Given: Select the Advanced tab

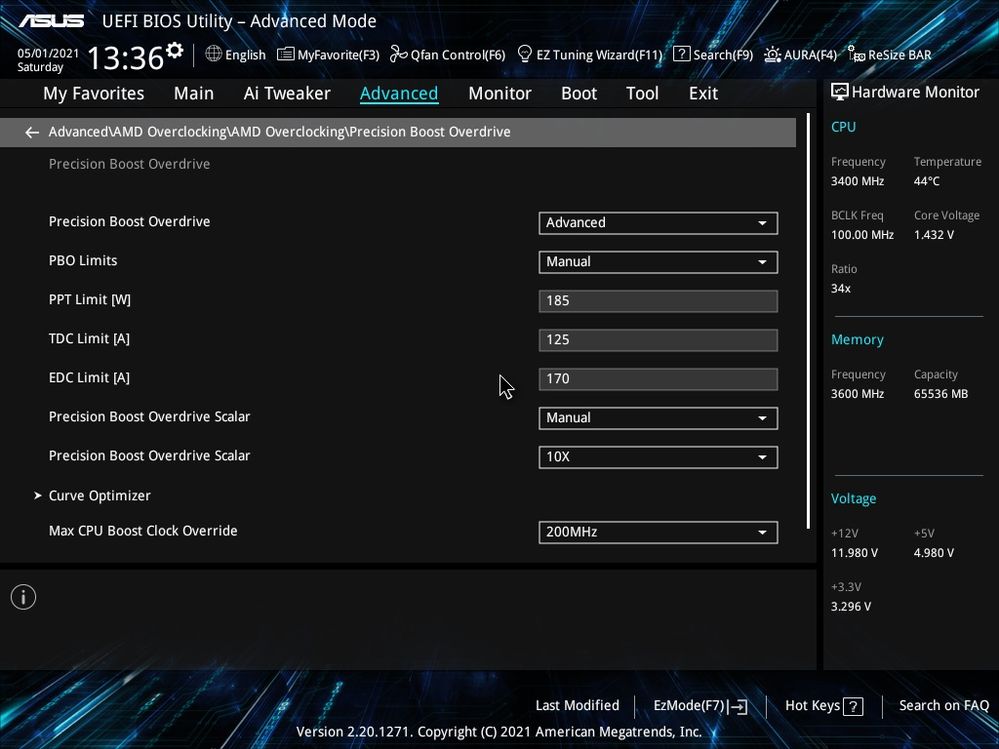Looking at the screenshot, I should 399,93.
